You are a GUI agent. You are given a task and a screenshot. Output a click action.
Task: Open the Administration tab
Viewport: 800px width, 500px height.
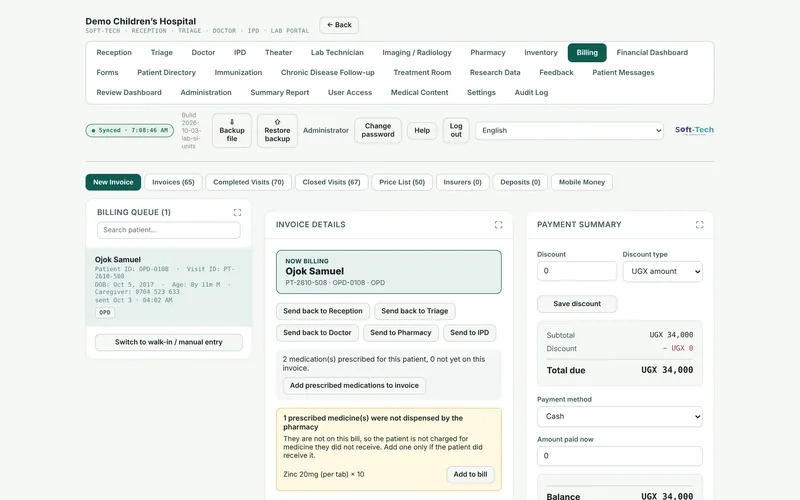point(206,92)
